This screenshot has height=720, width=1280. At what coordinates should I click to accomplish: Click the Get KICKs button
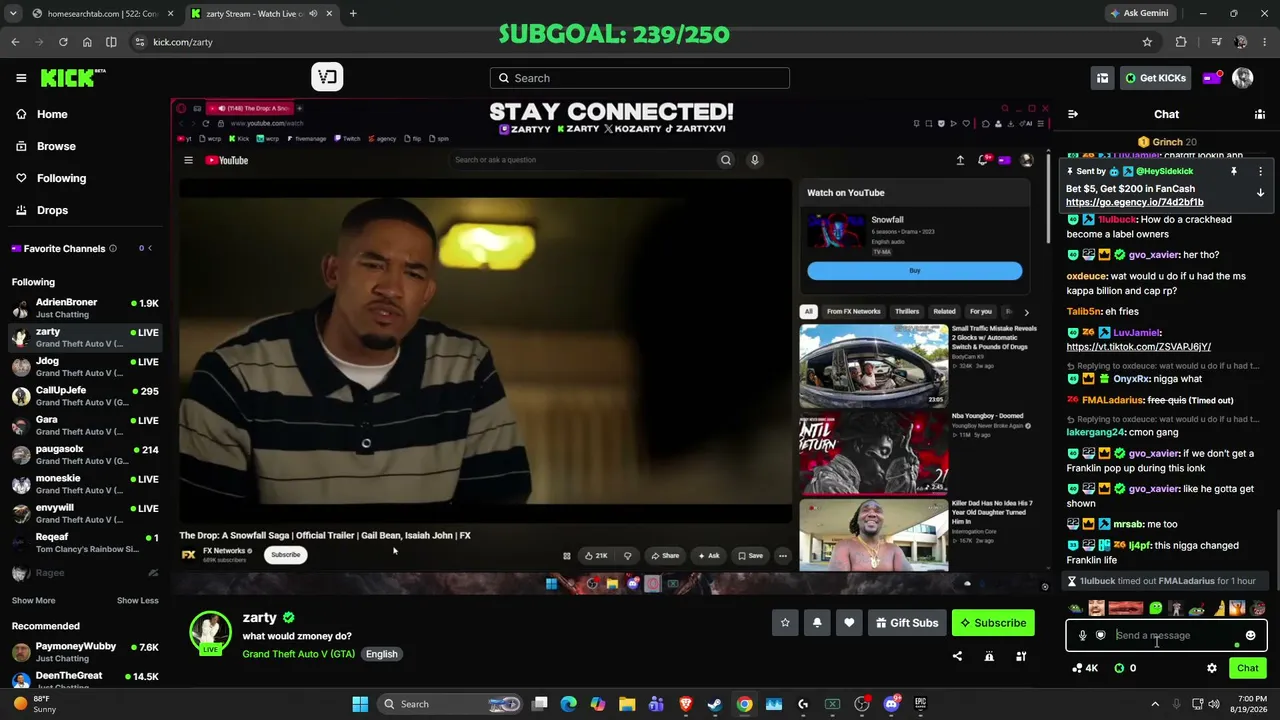click(x=1155, y=78)
